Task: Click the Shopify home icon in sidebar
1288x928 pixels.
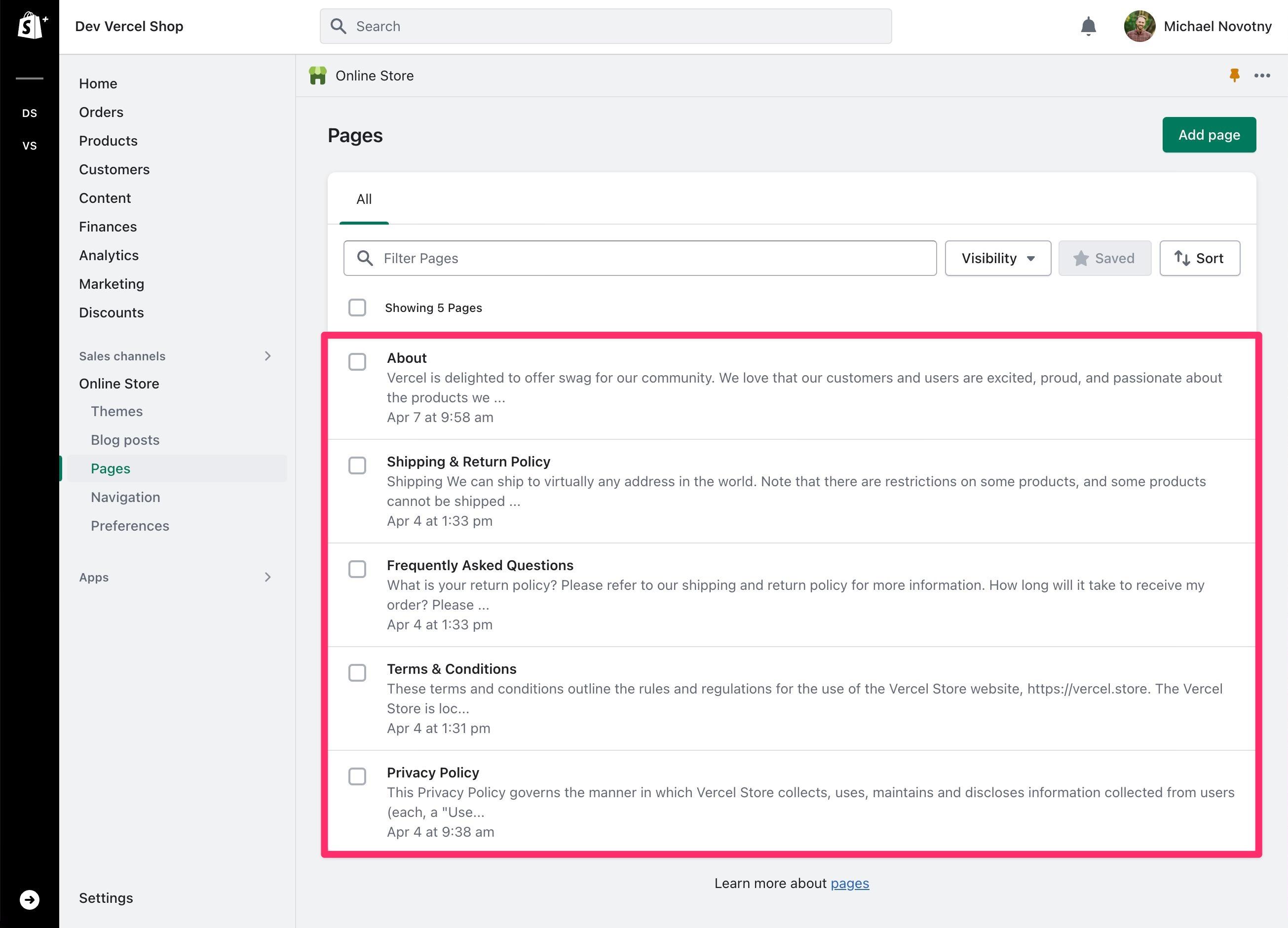Action: point(28,25)
